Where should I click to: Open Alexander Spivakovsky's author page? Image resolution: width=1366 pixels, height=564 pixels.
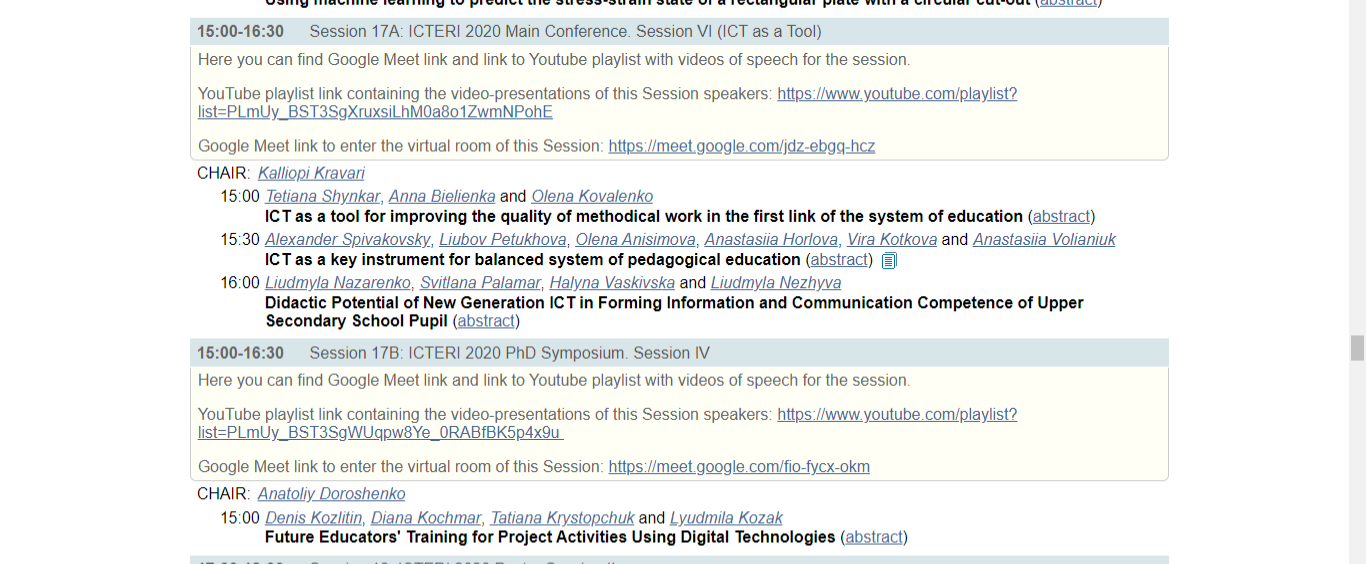348,239
